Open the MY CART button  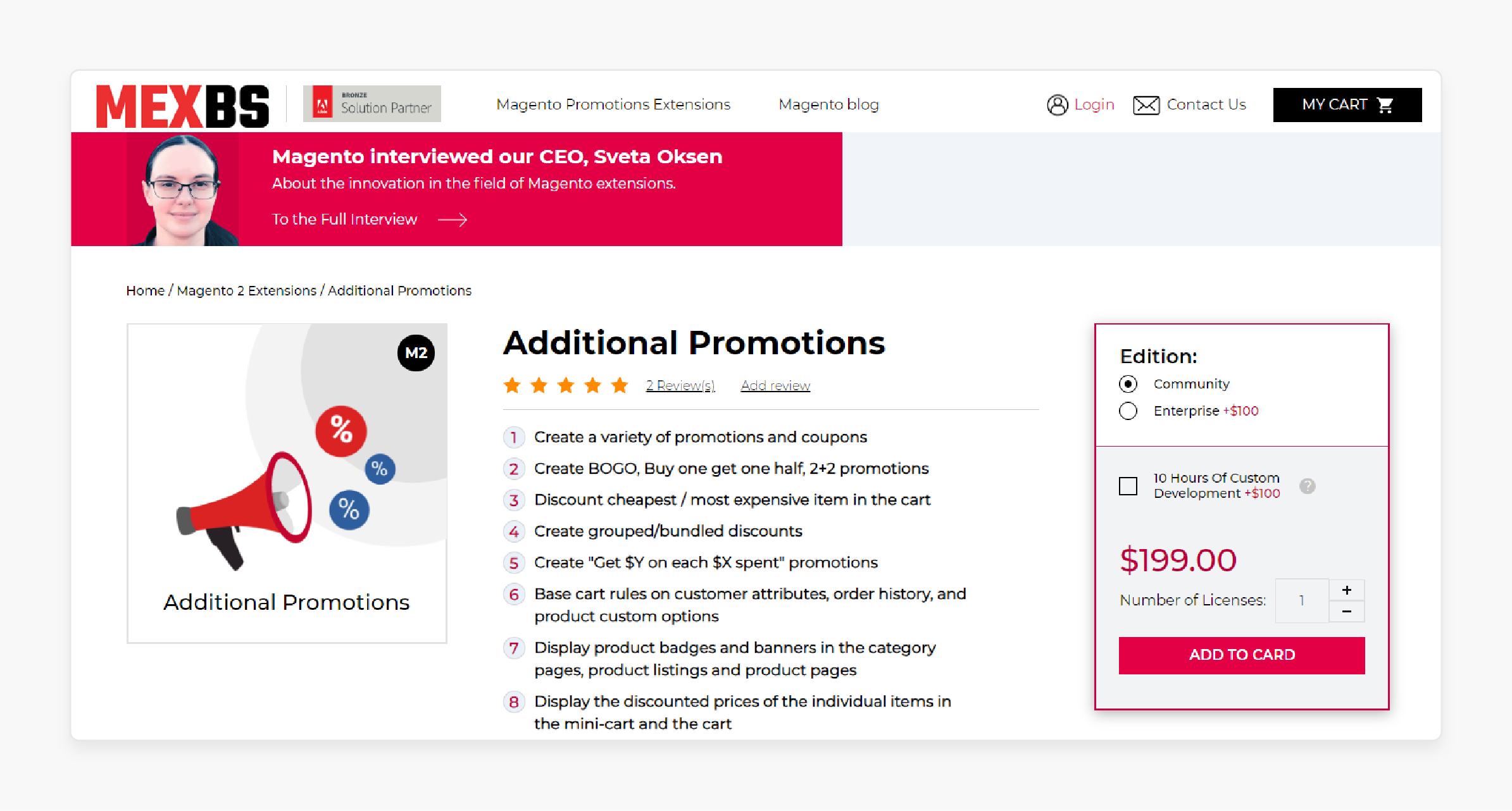[x=1347, y=105]
